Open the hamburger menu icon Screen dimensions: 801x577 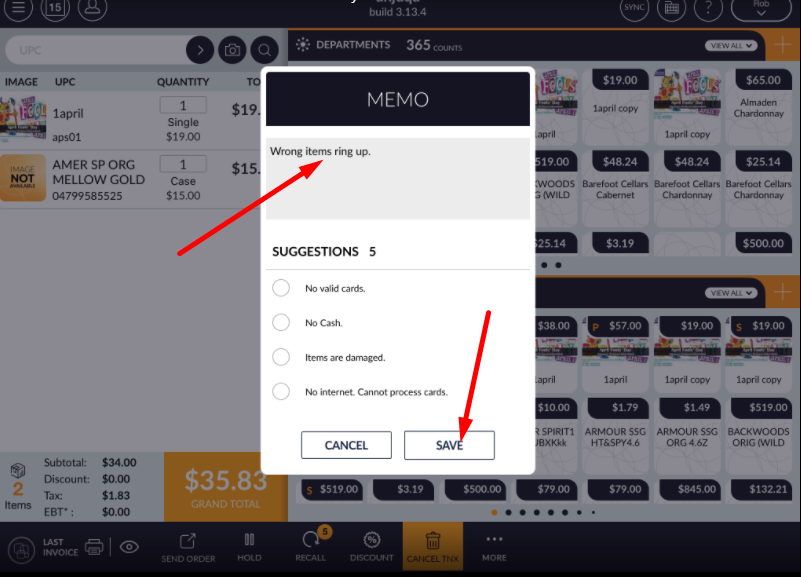[x=18, y=8]
